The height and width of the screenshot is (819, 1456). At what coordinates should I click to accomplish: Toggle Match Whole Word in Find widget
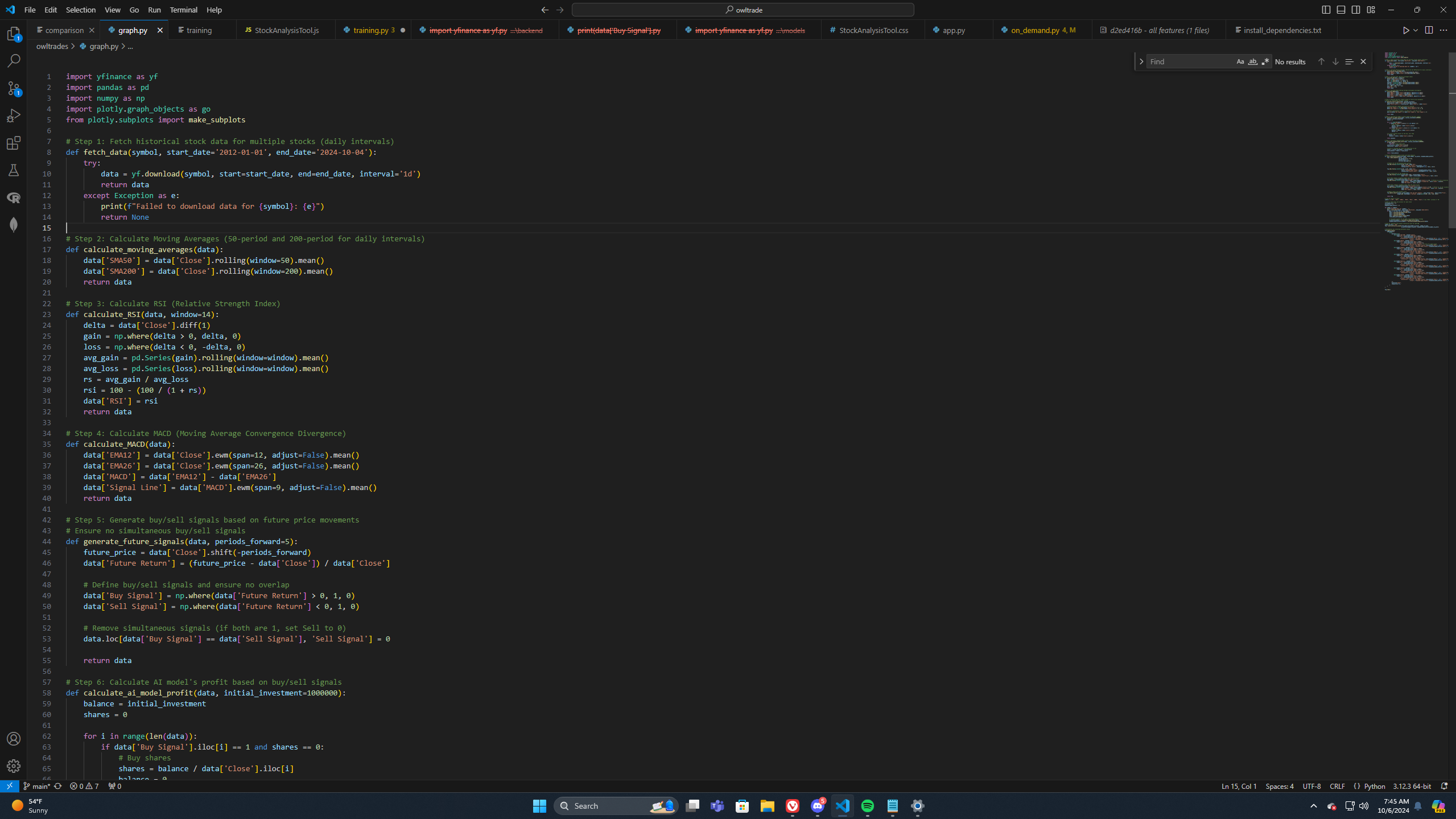(x=1253, y=61)
